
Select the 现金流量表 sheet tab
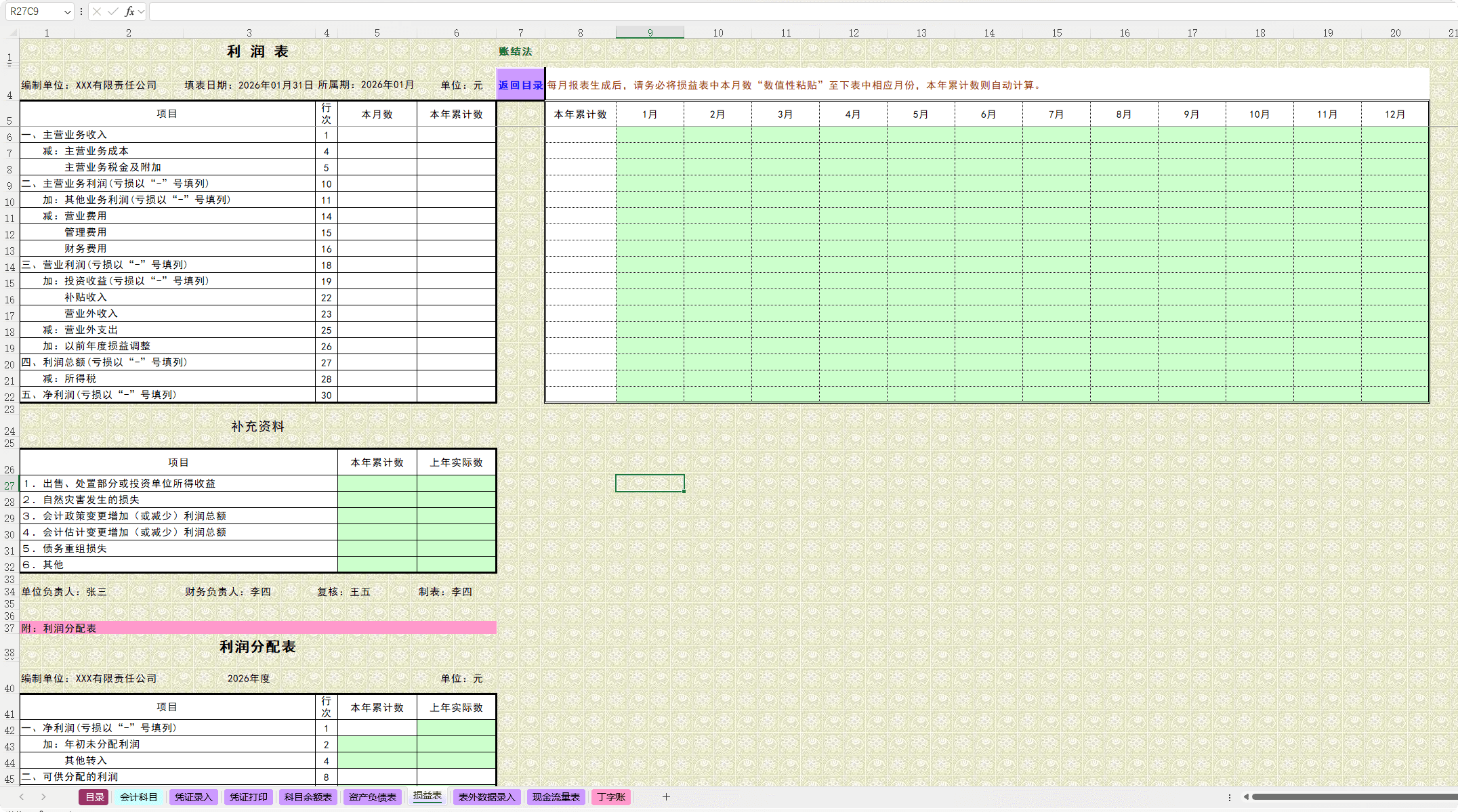tap(556, 797)
